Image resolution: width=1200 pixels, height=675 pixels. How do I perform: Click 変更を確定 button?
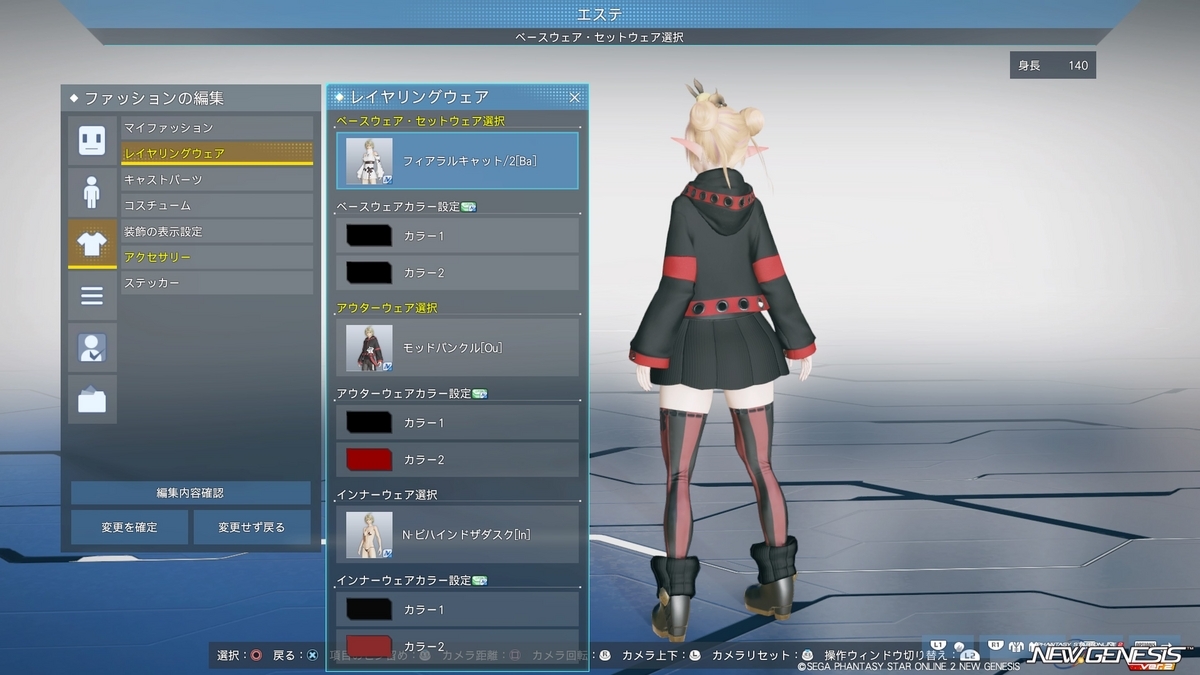(x=129, y=527)
